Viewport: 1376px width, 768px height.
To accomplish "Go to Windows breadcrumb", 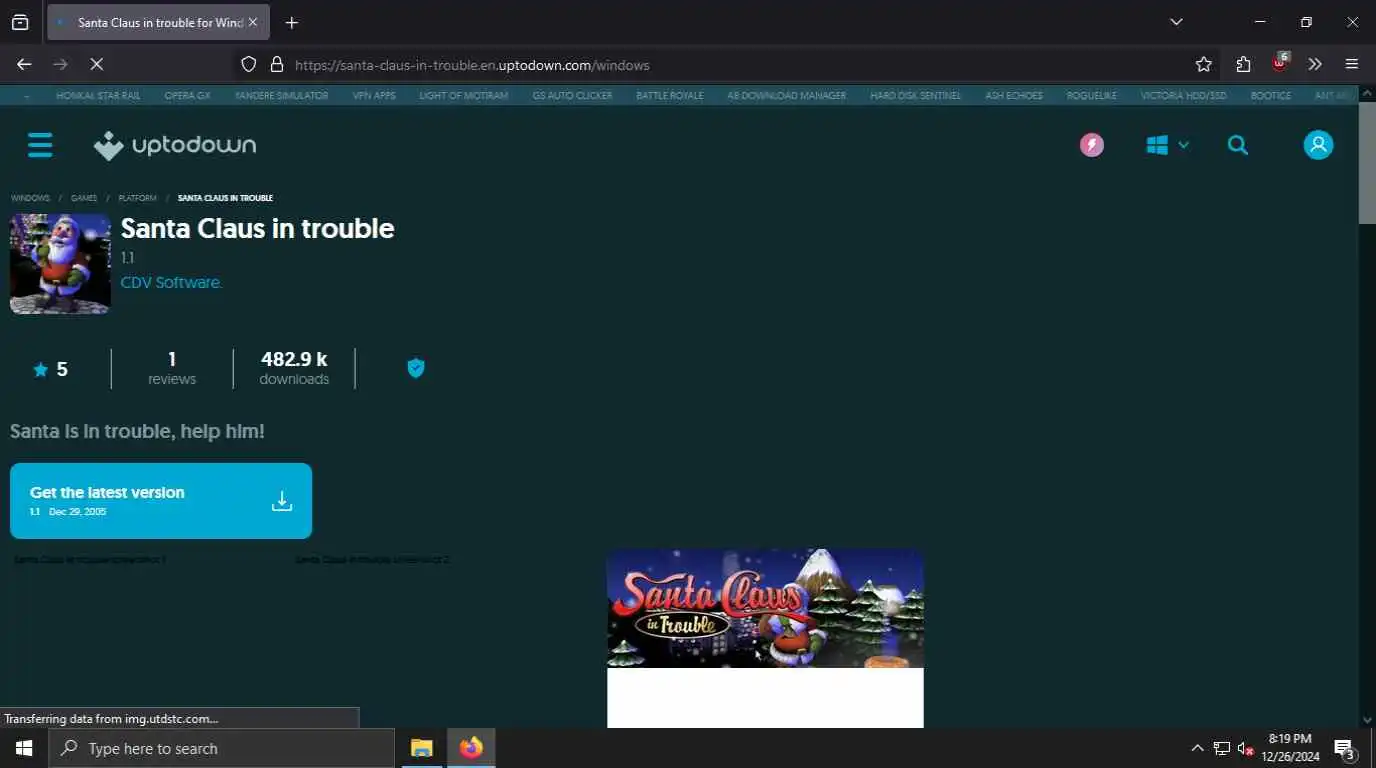I will click(30, 198).
